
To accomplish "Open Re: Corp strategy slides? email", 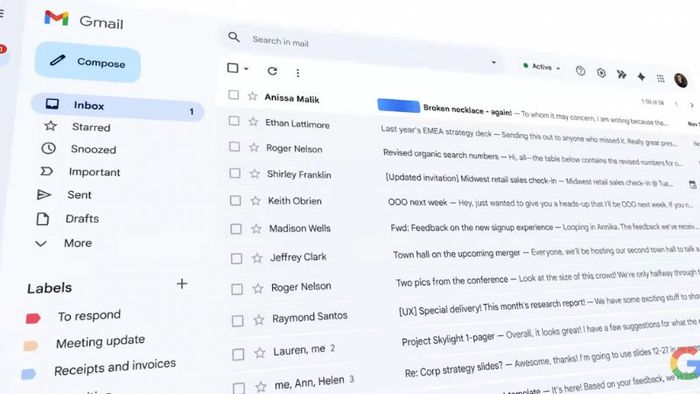I will click(x=454, y=369).
